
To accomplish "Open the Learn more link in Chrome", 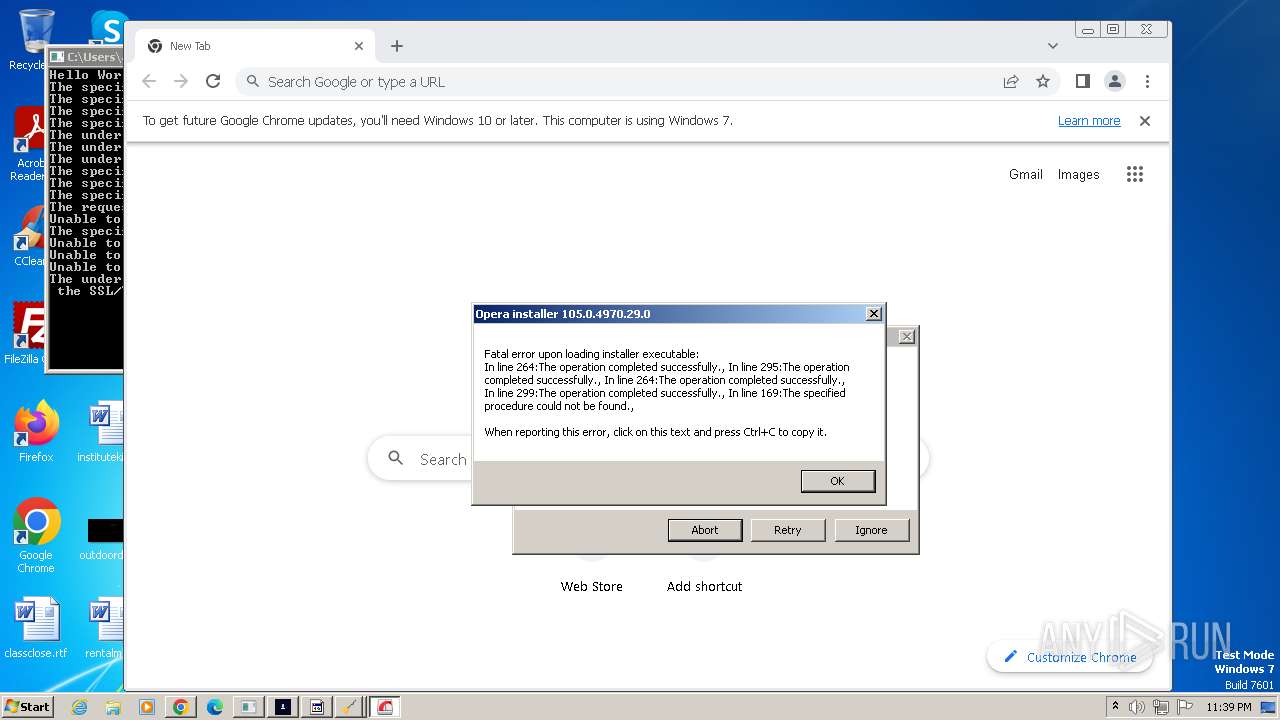I will 1089,121.
